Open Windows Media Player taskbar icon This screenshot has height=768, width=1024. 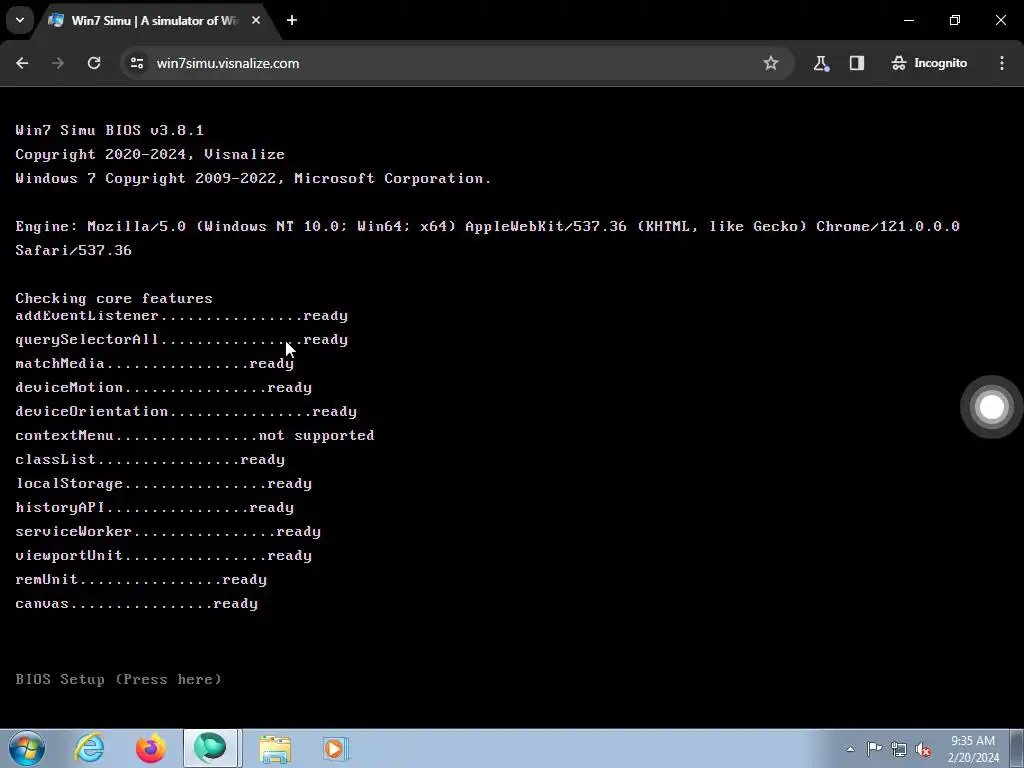[335, 748]
